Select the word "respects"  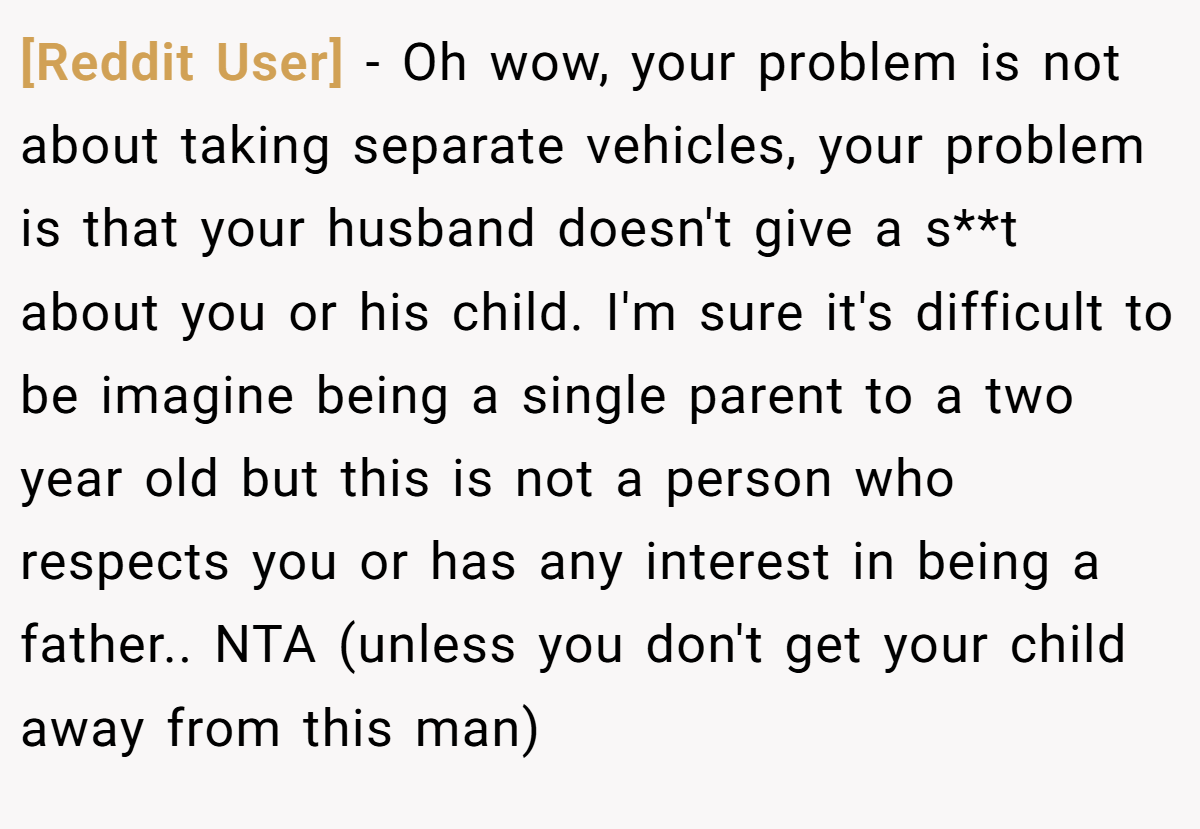click(x=126, y=563)
